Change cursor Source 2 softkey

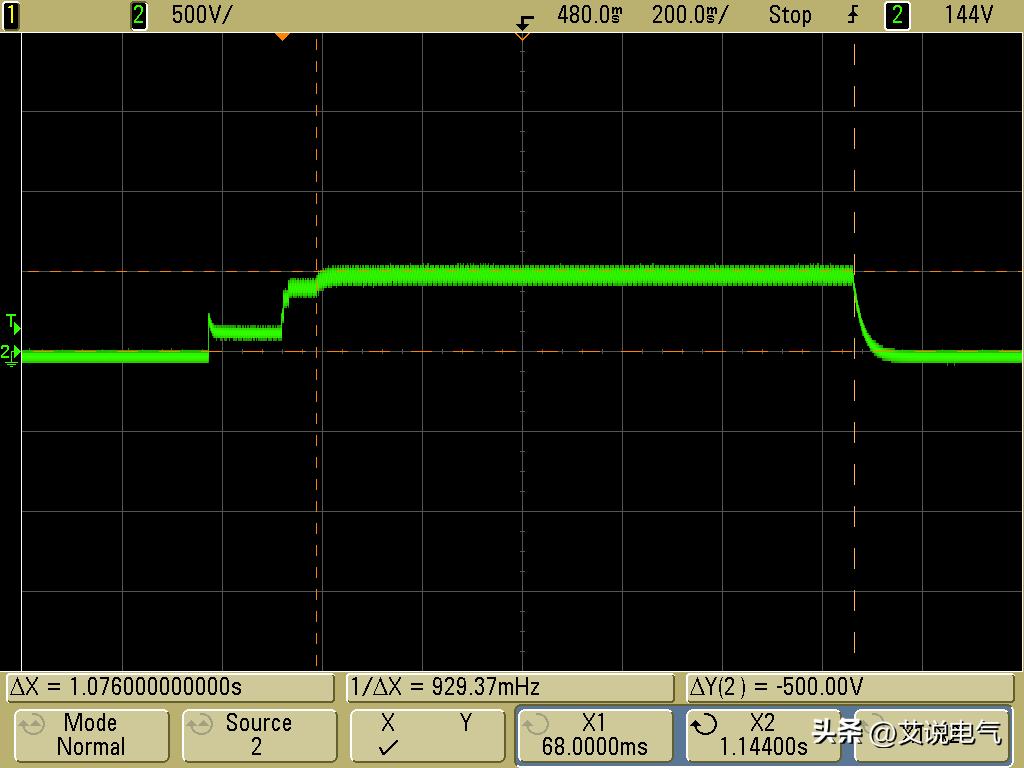[x=259, y=735]
